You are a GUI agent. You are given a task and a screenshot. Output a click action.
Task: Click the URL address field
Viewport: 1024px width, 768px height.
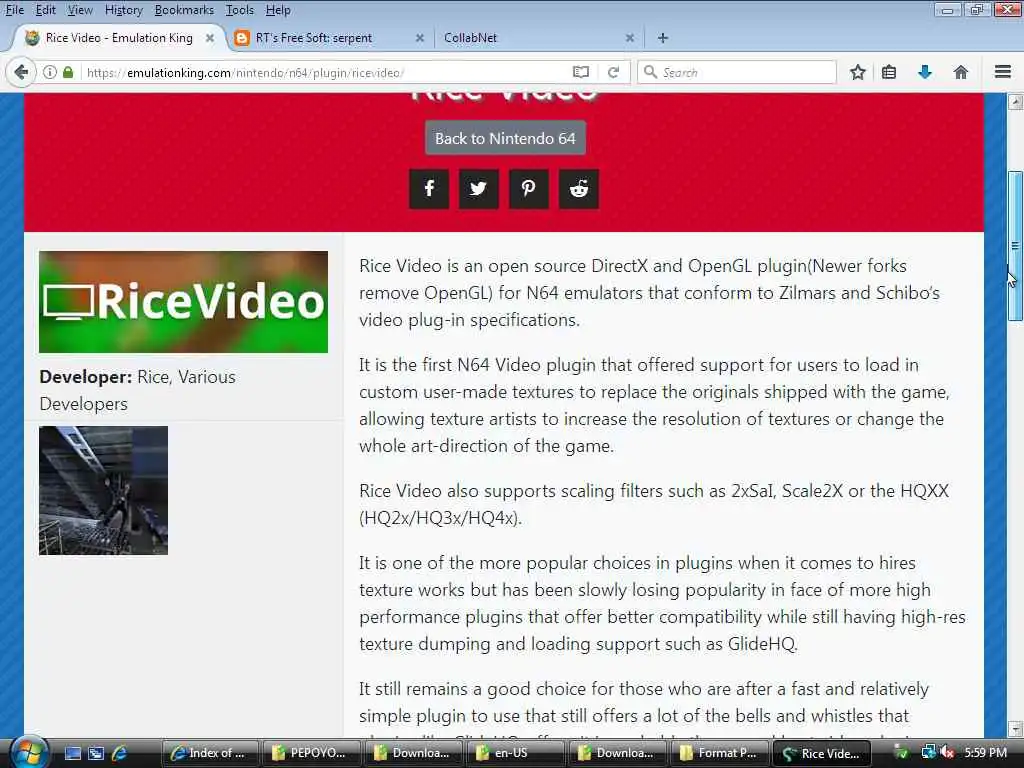click(327, 72)
